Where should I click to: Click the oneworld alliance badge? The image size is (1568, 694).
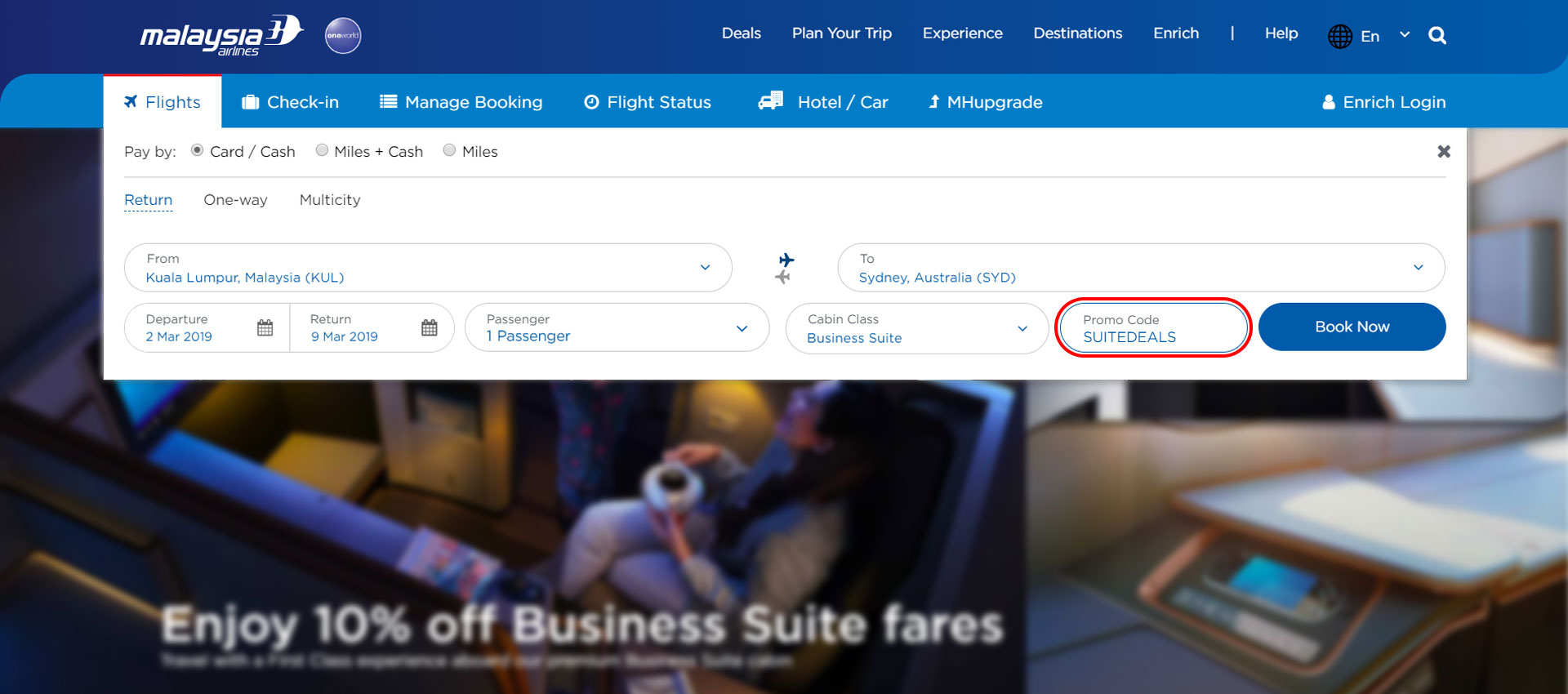point(343,36)
